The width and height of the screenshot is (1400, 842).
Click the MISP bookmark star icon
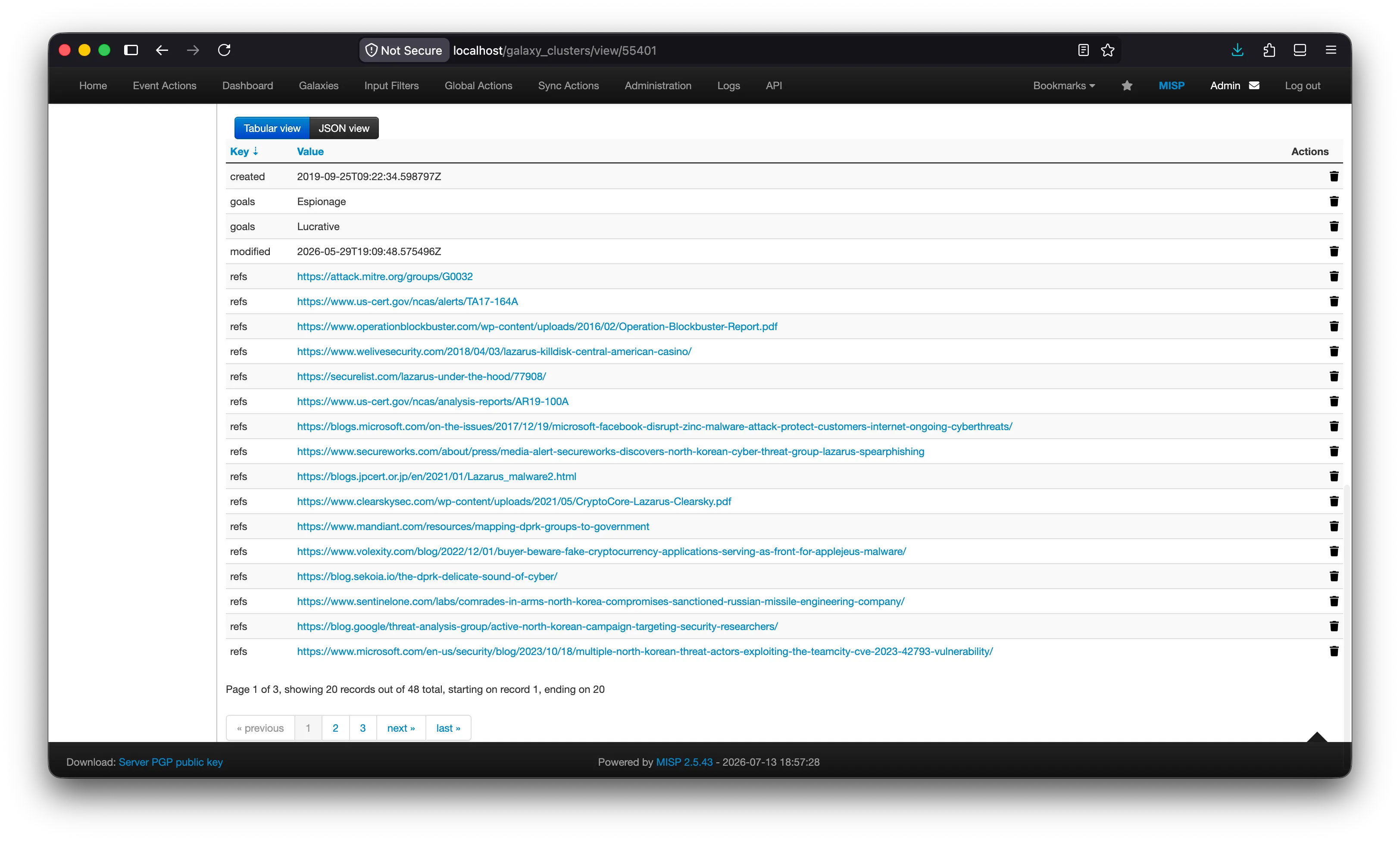(x=1126, y=85)
